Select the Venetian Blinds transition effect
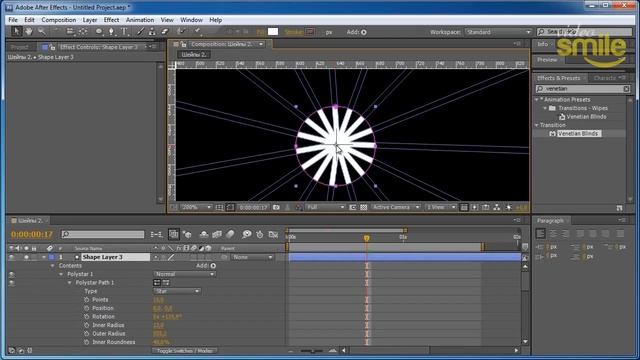640x360 pixels. point(578,133)
